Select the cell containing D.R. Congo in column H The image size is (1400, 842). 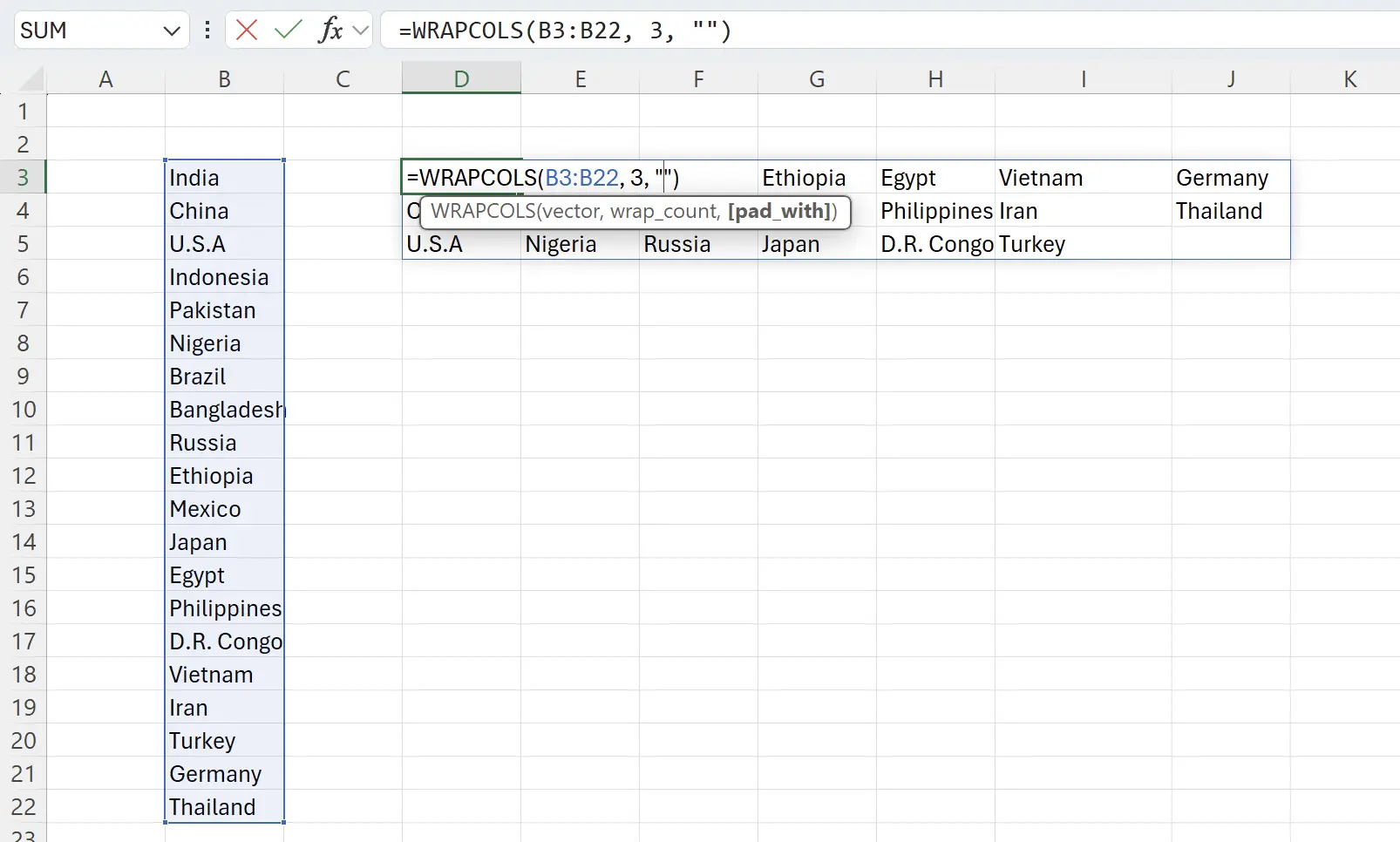click(935, 244)
